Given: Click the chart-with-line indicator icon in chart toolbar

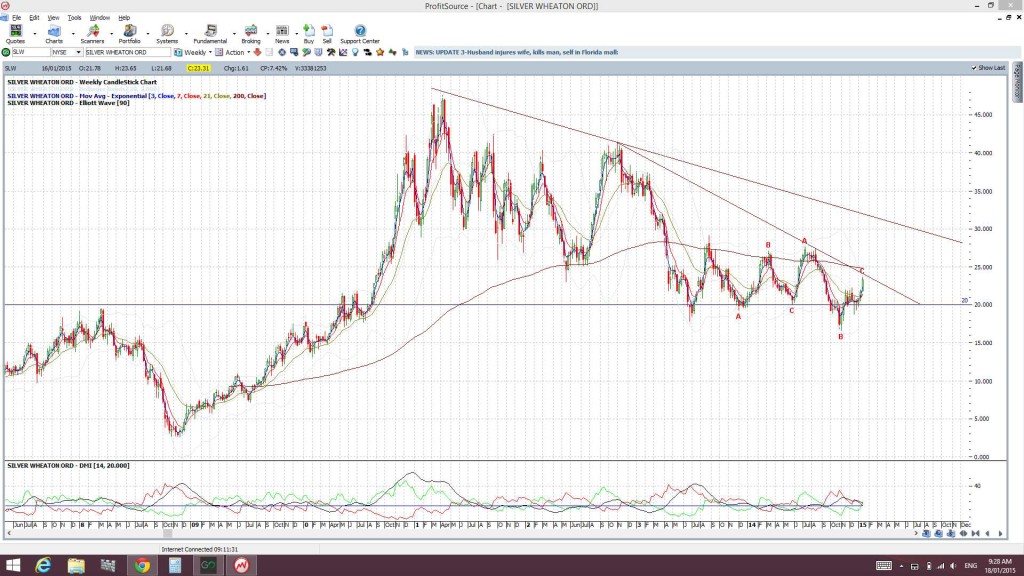Looking at the screenshot, I should coord(343,52).
